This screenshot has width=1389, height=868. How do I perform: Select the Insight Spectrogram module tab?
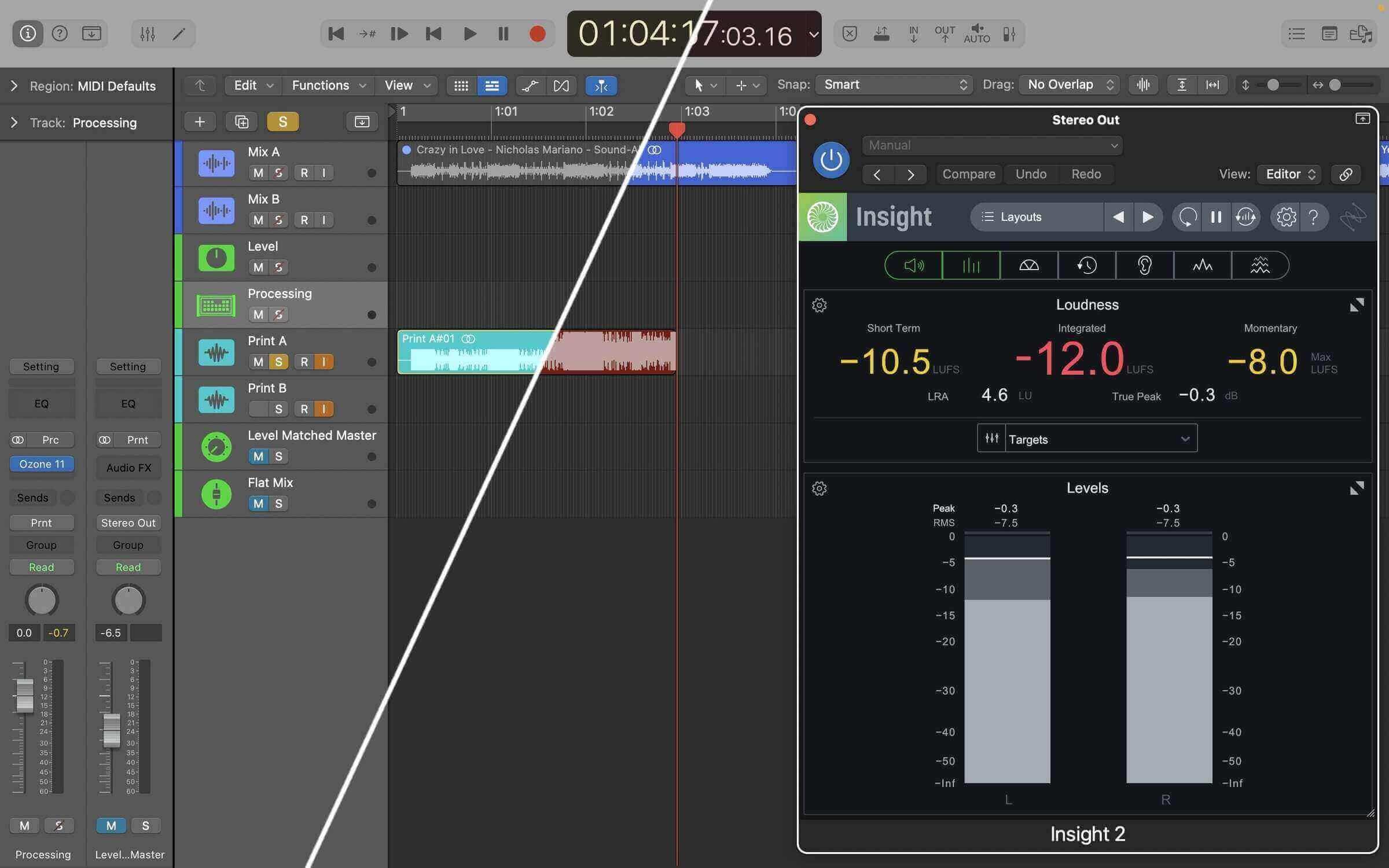pyautogui.click(x=1260, y=266)
